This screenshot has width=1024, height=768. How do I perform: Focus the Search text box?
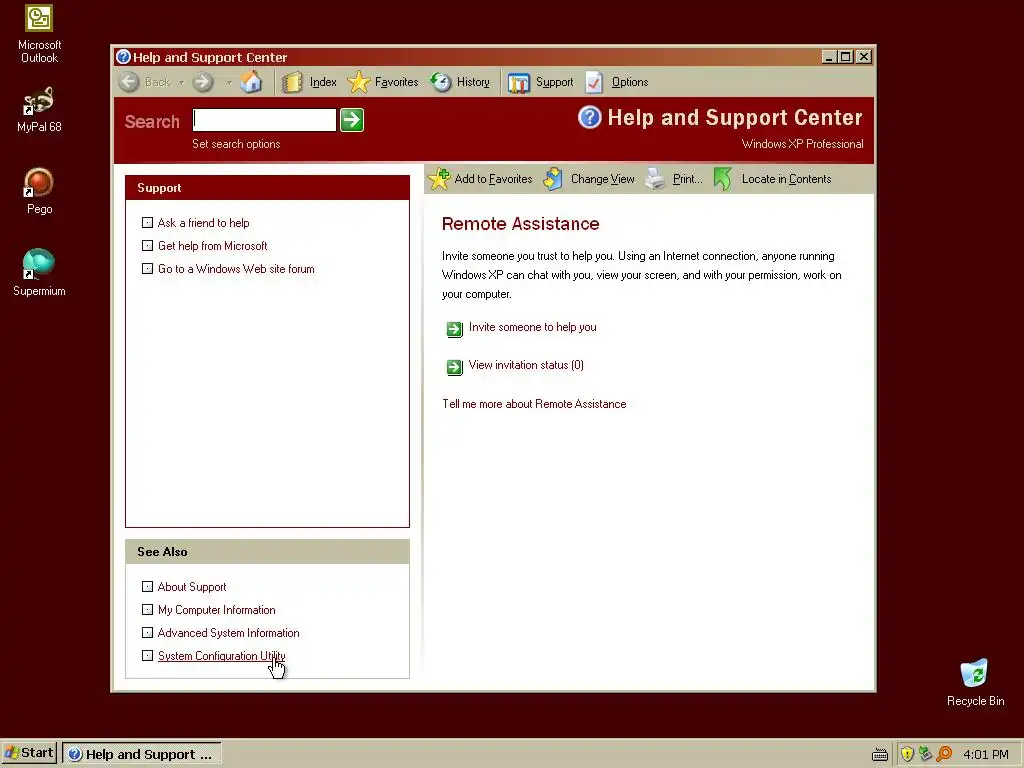pos(264,120)
